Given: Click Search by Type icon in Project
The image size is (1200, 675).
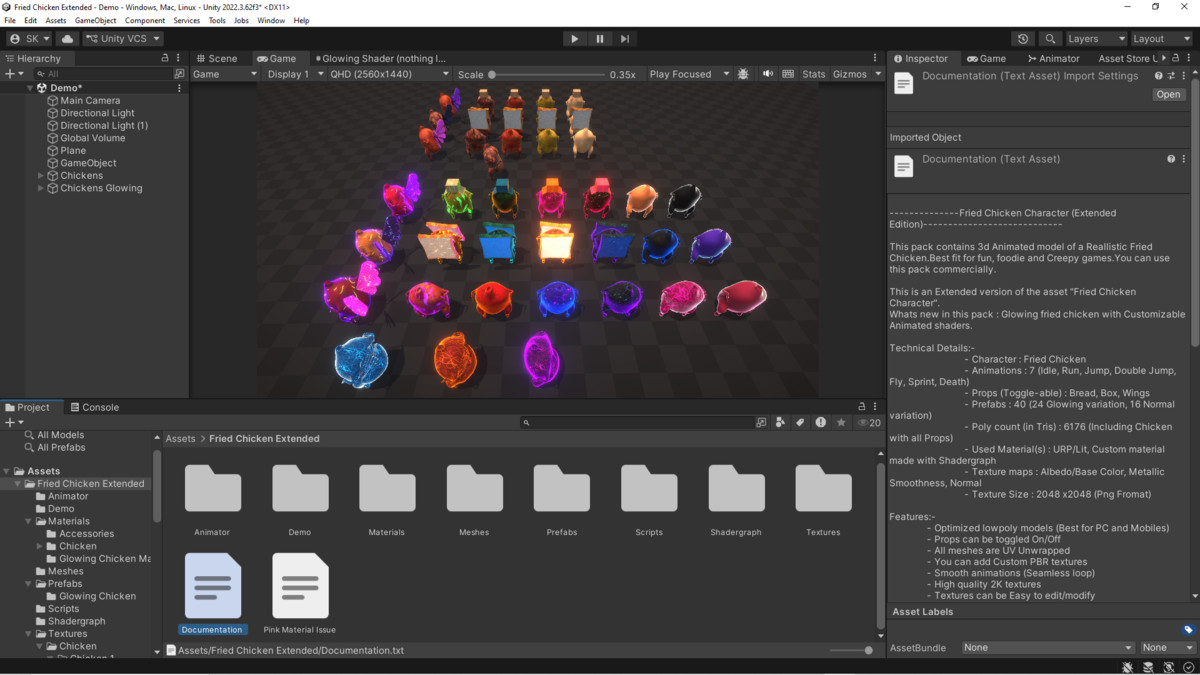Looking at the screenshot, I should [x=780, y=423].
